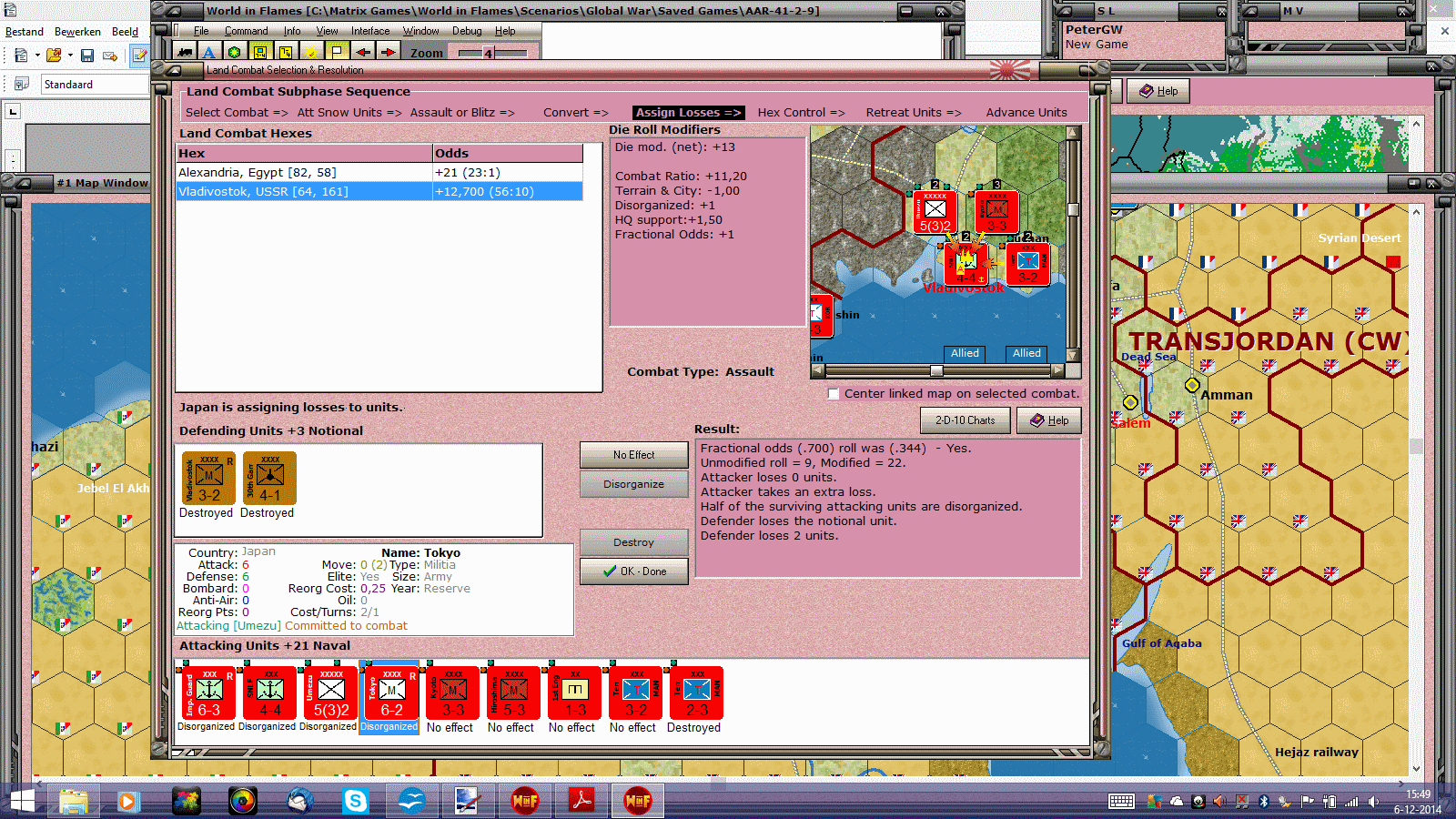Click the send mail envelope icon
The width and height of the screenshot is (1456, 819).
(x=110, y=56)
